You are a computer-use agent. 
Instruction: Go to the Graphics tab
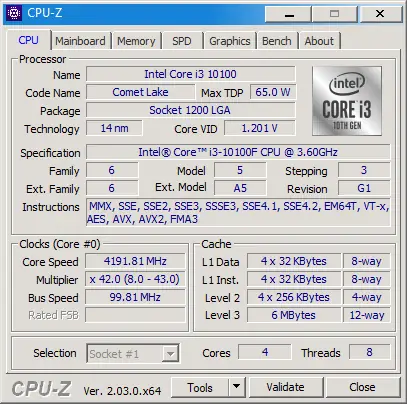tap(230, 41)
